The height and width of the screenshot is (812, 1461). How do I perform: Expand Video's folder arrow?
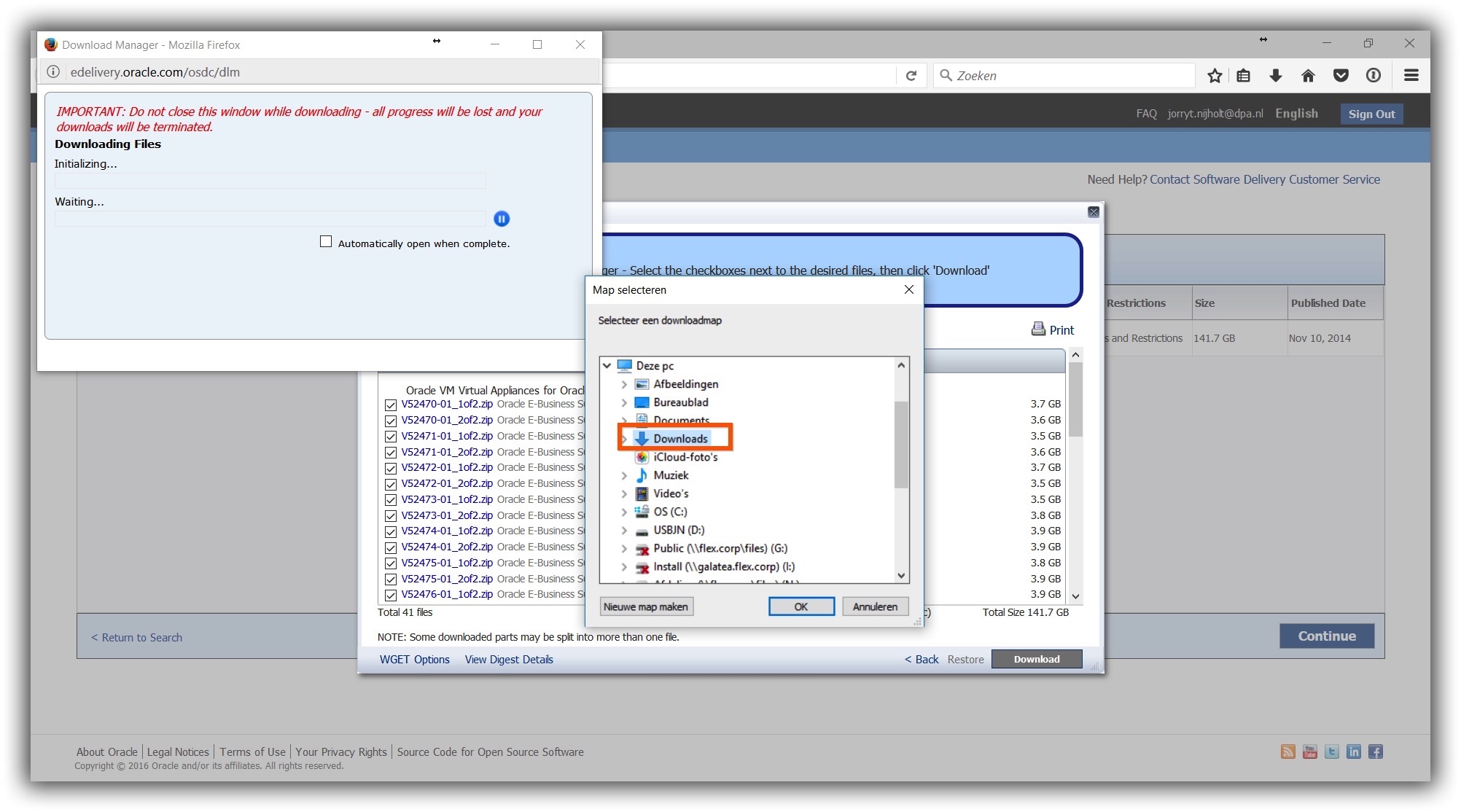coord(624,493)
